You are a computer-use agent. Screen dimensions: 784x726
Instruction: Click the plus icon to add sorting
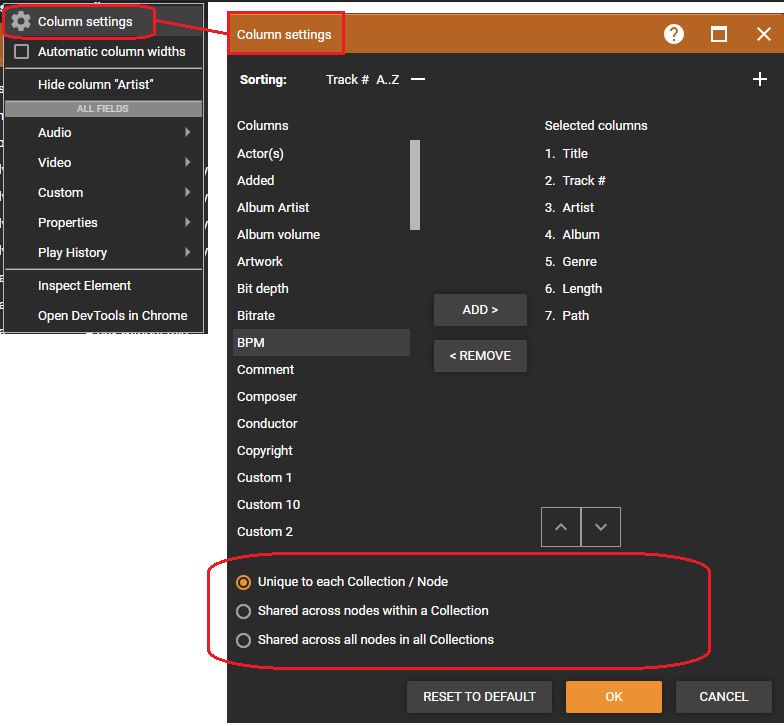(x=759, y=80)
